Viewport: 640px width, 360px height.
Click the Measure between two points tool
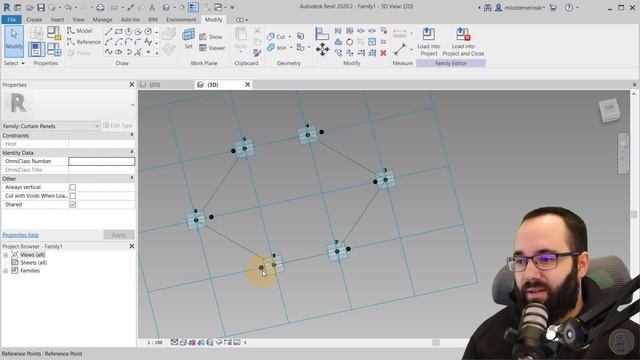click(400, 49)
